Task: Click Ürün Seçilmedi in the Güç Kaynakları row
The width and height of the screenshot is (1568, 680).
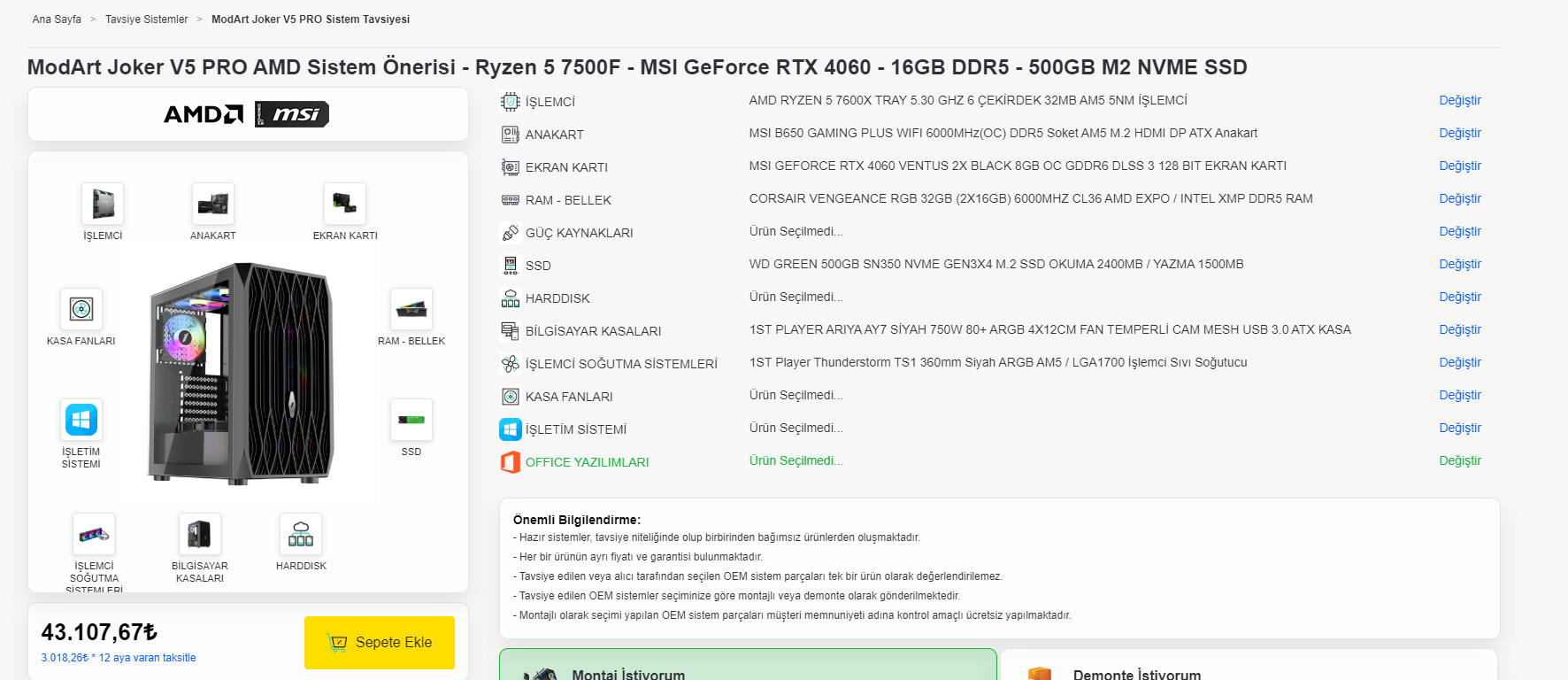Action: [796, 231]
